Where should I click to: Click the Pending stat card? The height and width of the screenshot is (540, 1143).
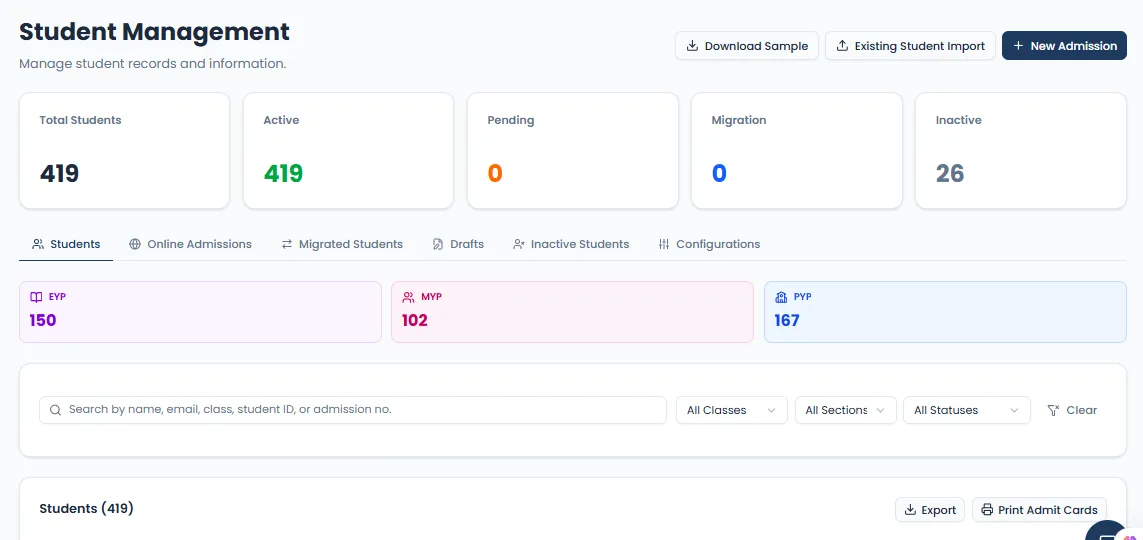(572, 151)
